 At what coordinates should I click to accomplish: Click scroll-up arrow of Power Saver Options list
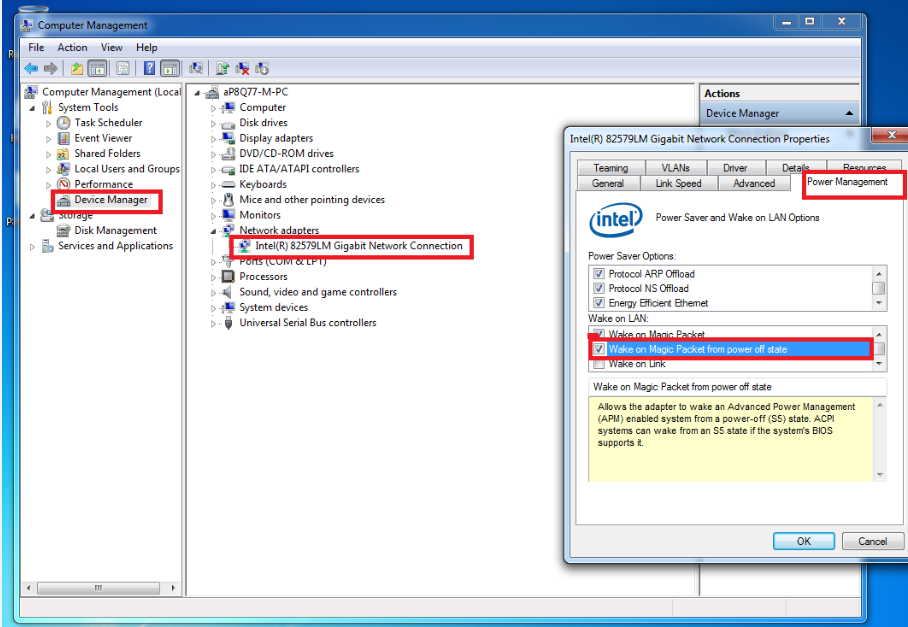[879, 274]
